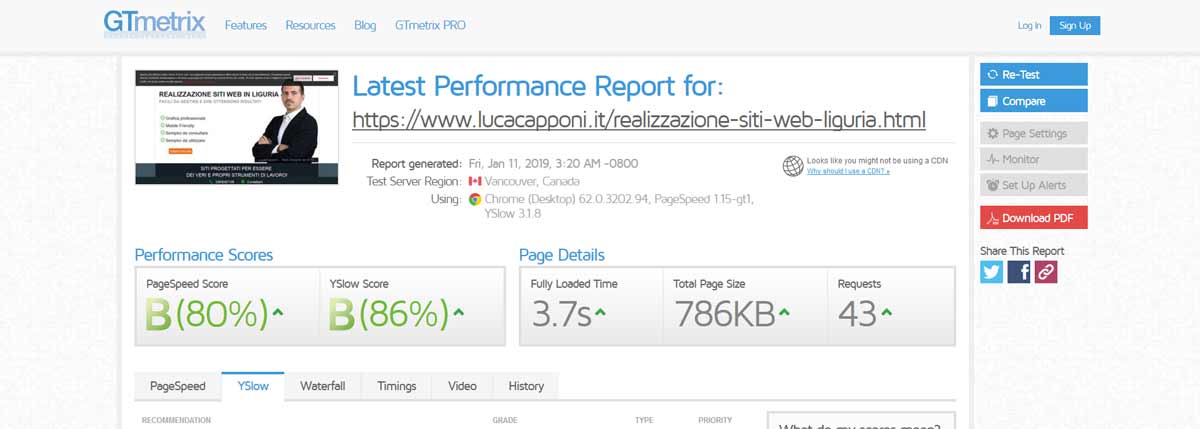Click the arrow beside 43 requests
Viewport: 1200px width, 429px height.
[x=886, y=312]
